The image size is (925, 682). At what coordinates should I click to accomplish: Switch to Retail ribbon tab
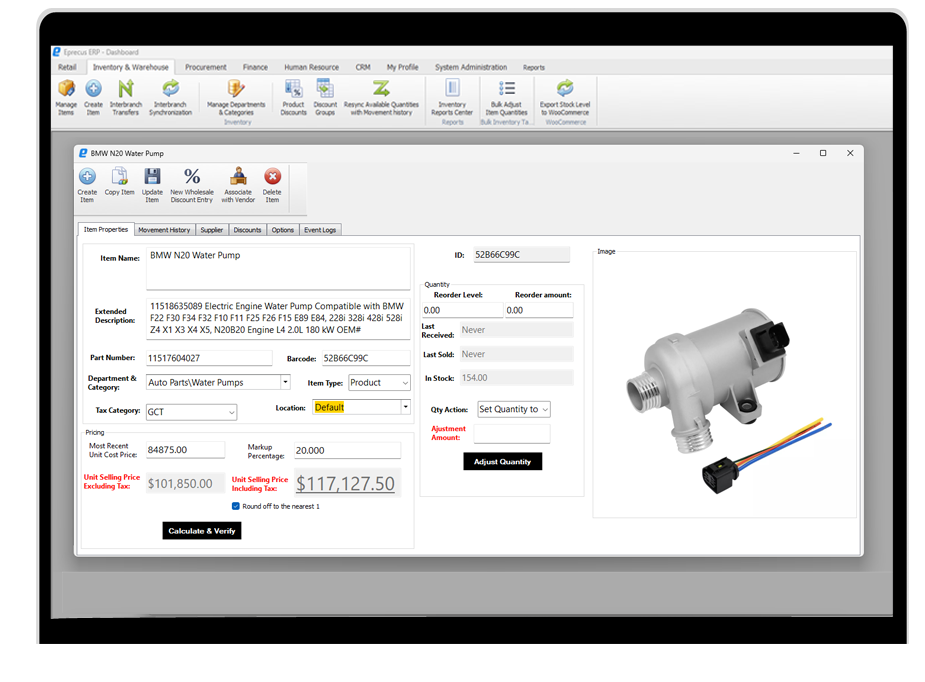point(67,67)
